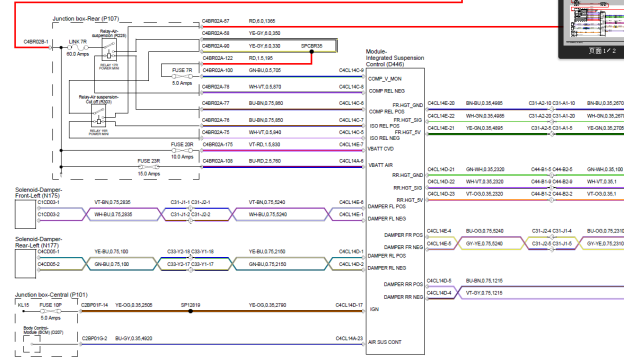Click the Body Control Module (D207) box
This screenshot has width=624, height=363.
click(32, 344)
